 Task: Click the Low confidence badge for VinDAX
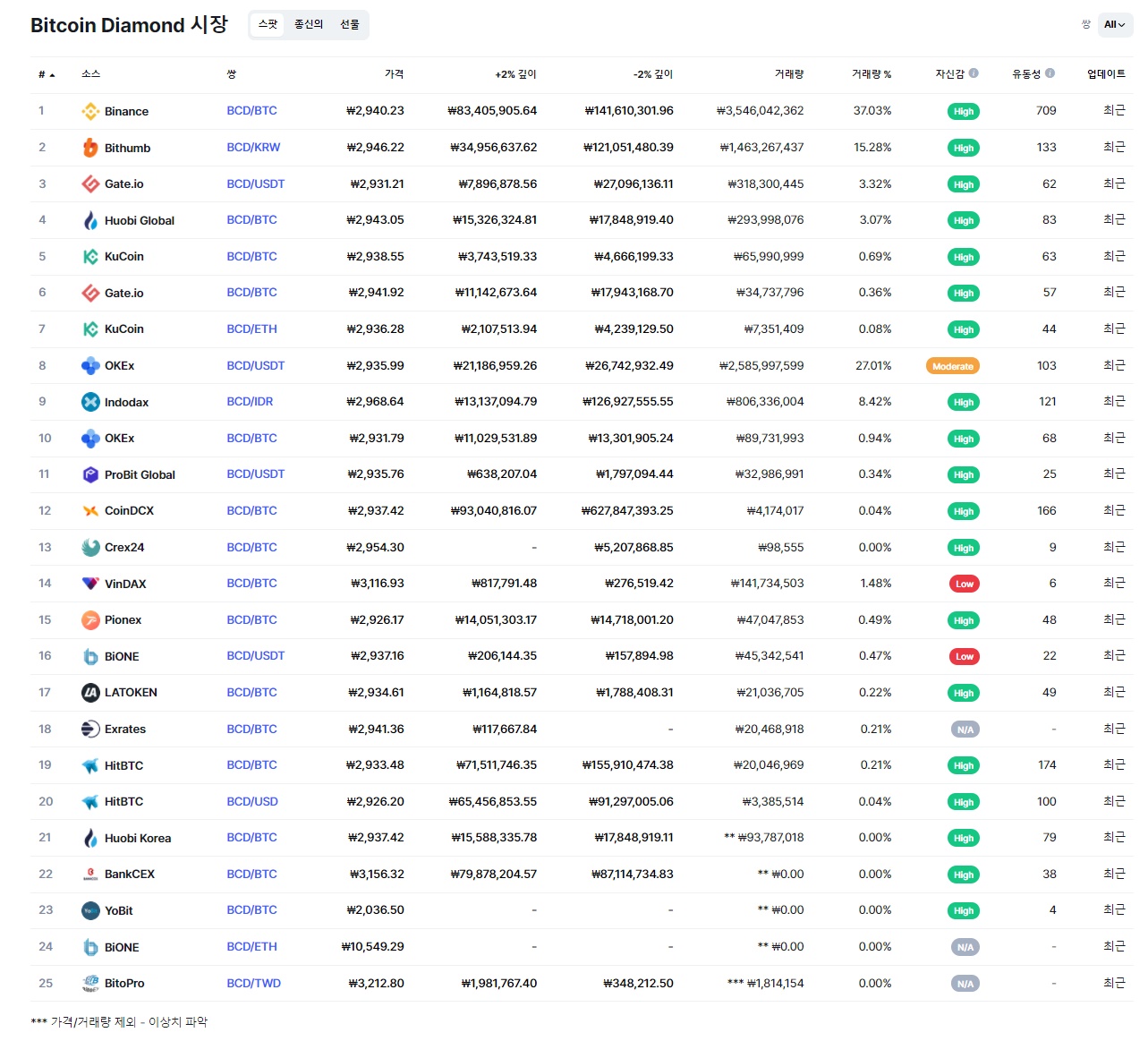[x=964, y=584]
